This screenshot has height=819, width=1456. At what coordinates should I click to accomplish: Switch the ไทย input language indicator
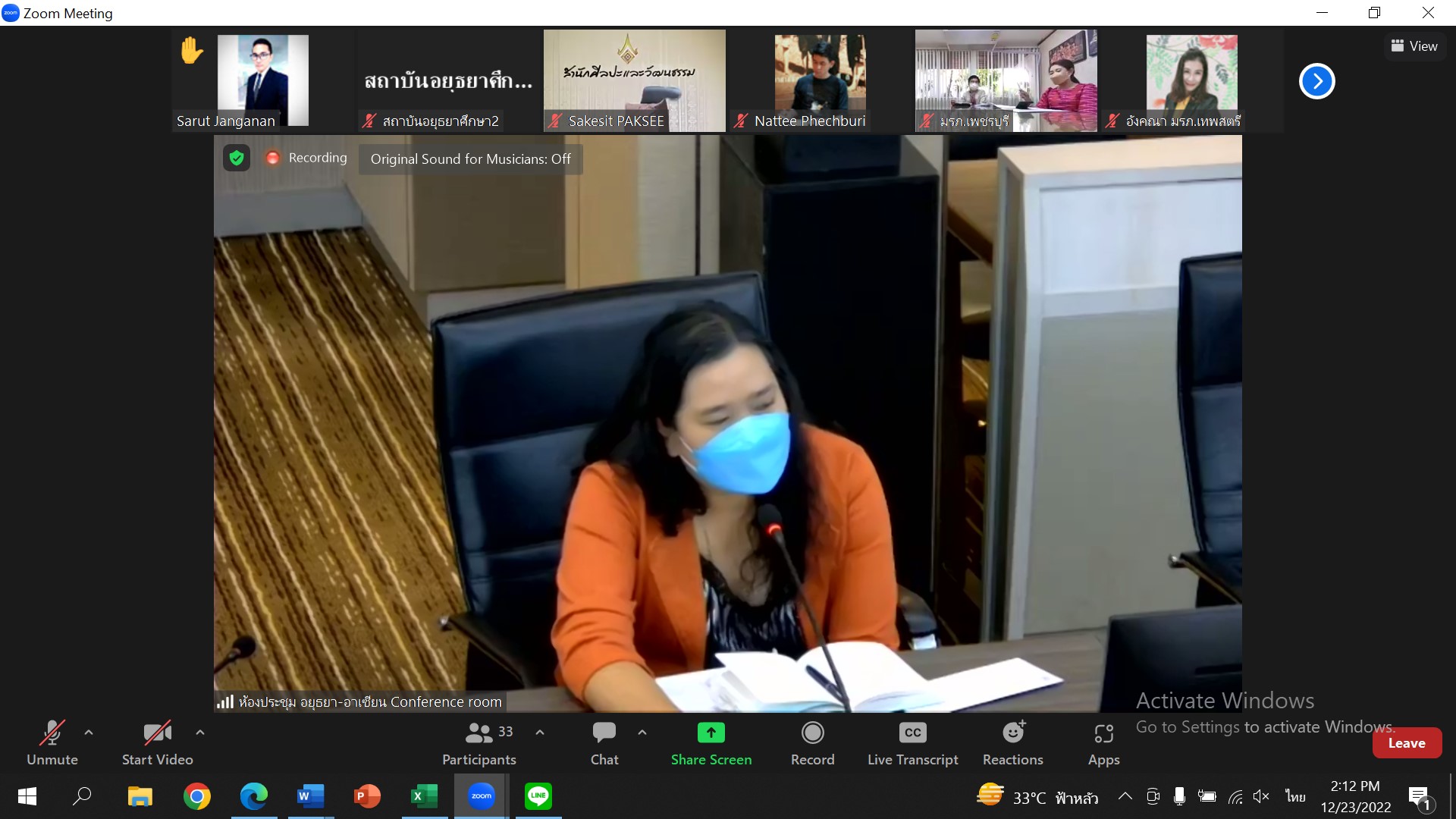click(1295, 796)
